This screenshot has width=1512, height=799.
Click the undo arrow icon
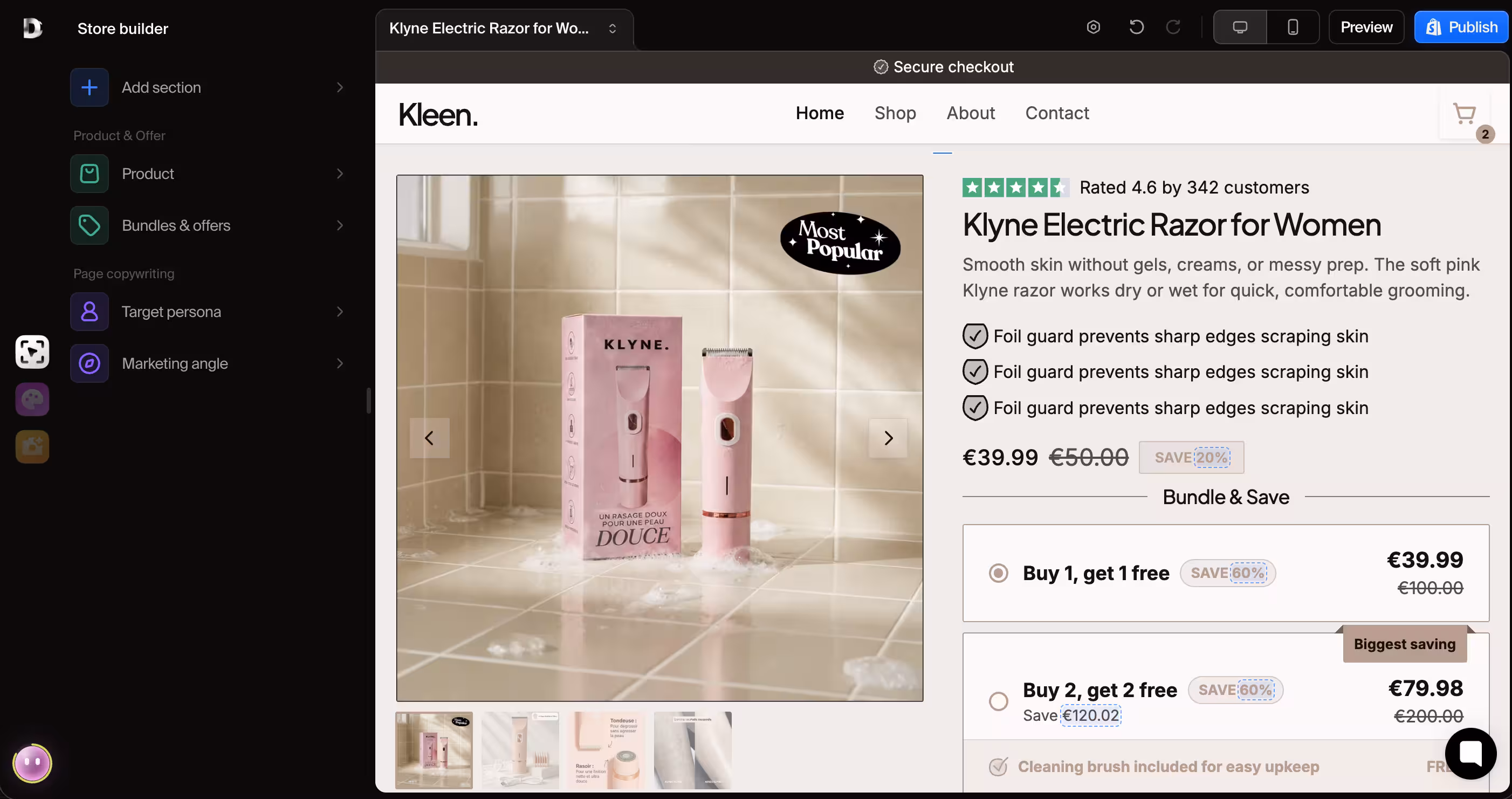1136,27
